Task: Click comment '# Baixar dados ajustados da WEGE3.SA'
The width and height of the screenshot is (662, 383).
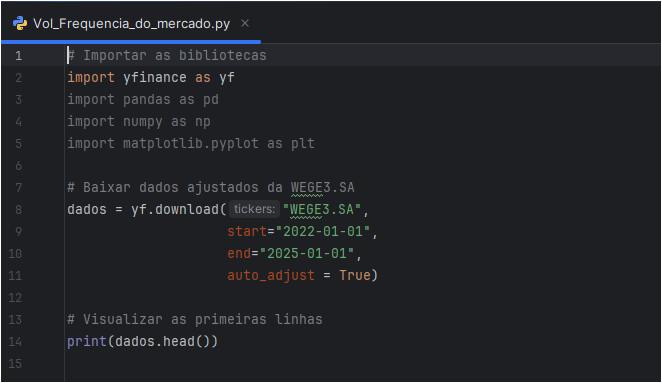Action: click(211, 187)
